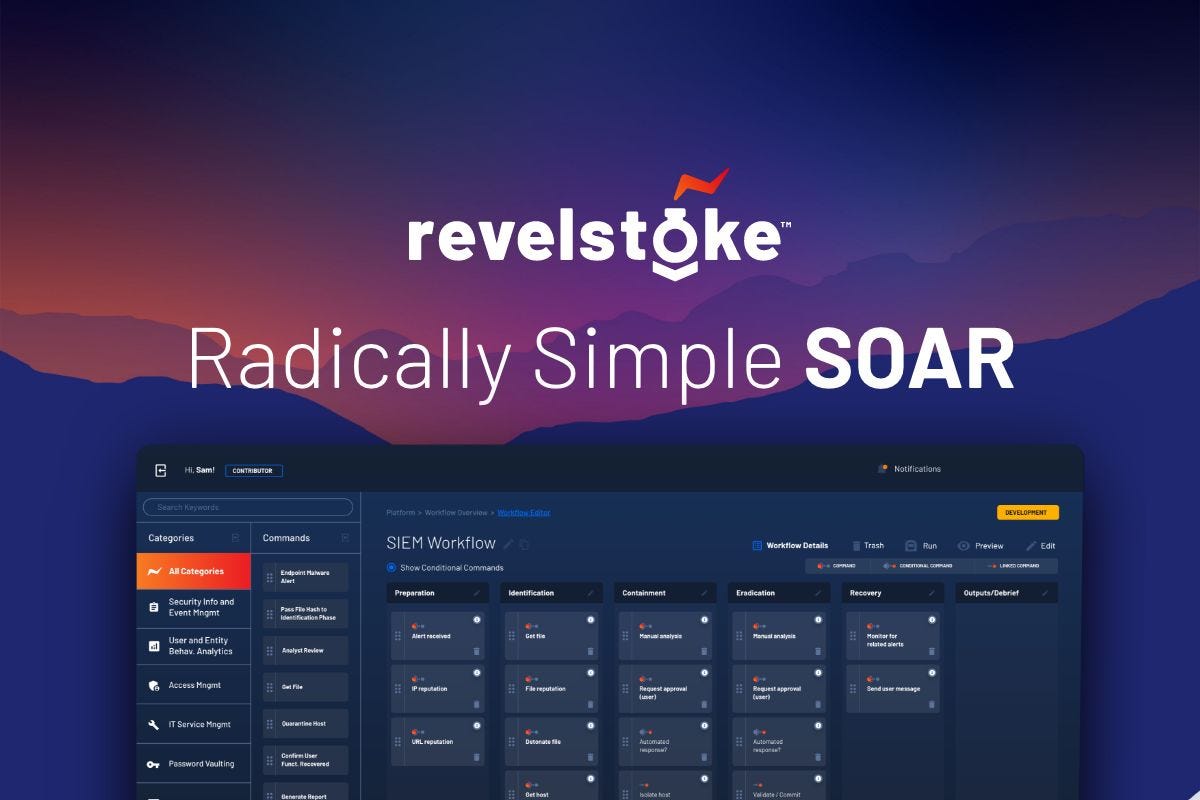Image resolution: width=1200 pixels, height=800 pixels.
Task: Show info for IP reputation card
Action: tap(477, 673)
